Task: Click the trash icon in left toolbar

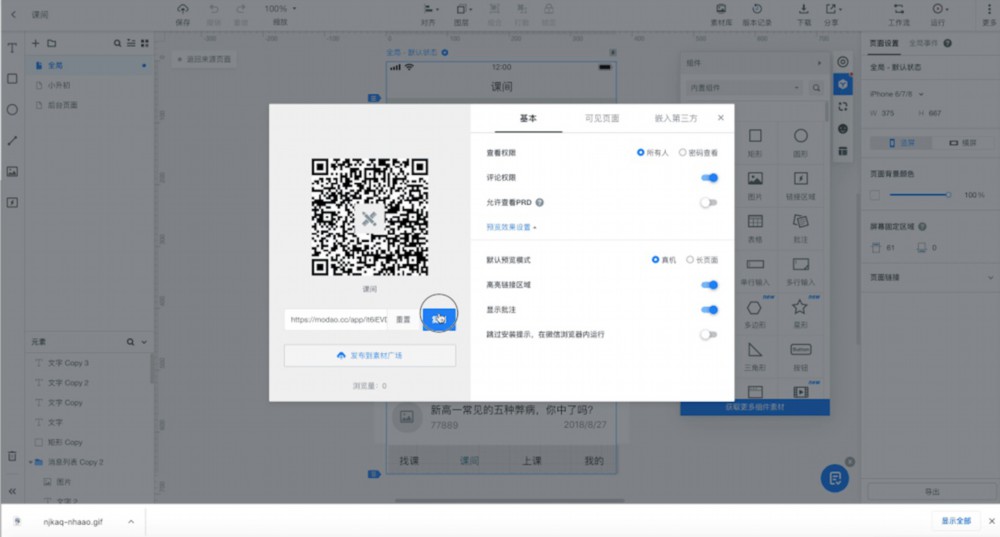Action: click(x=12, y=456)
